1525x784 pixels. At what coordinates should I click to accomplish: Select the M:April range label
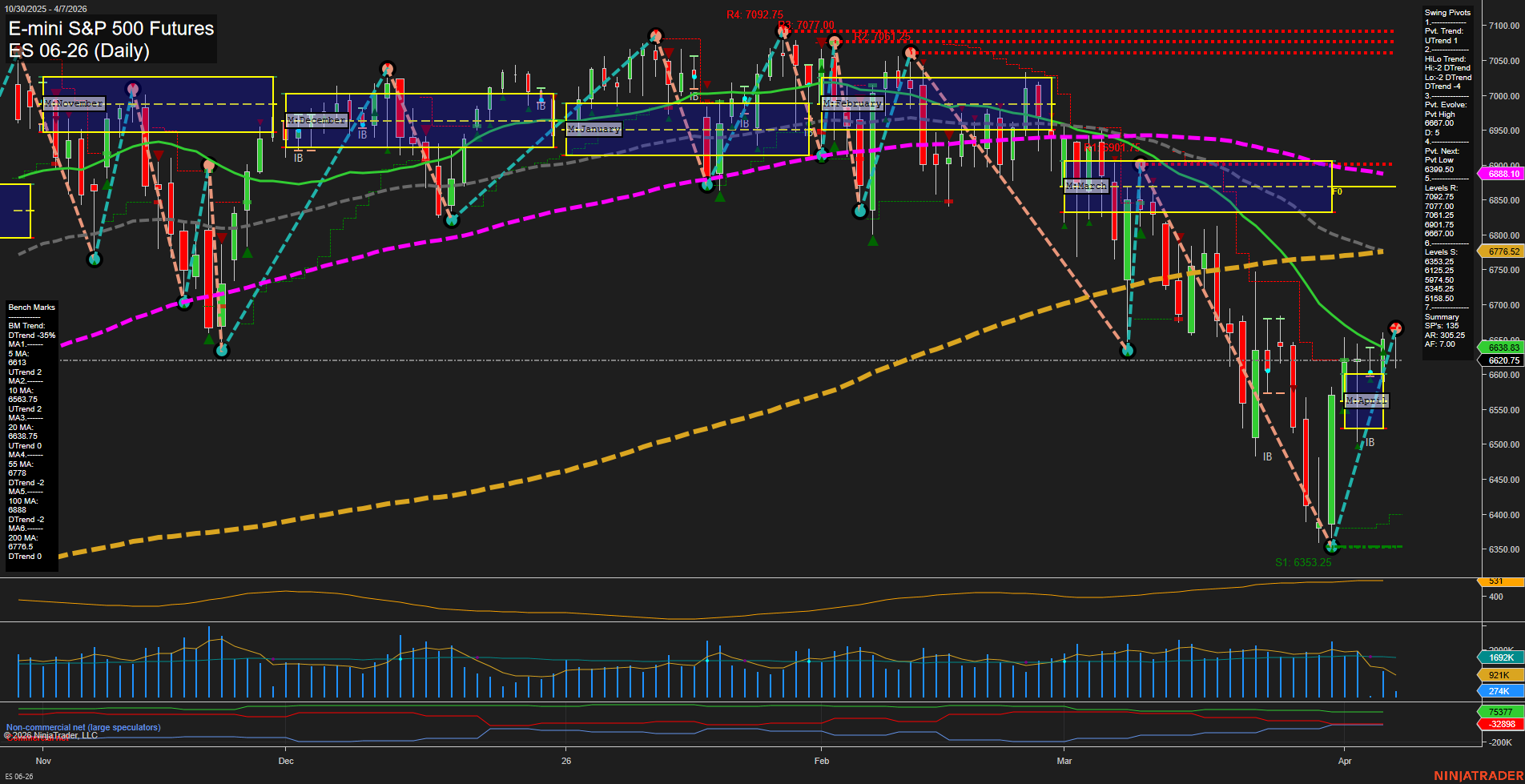(x=1365, y=400)
